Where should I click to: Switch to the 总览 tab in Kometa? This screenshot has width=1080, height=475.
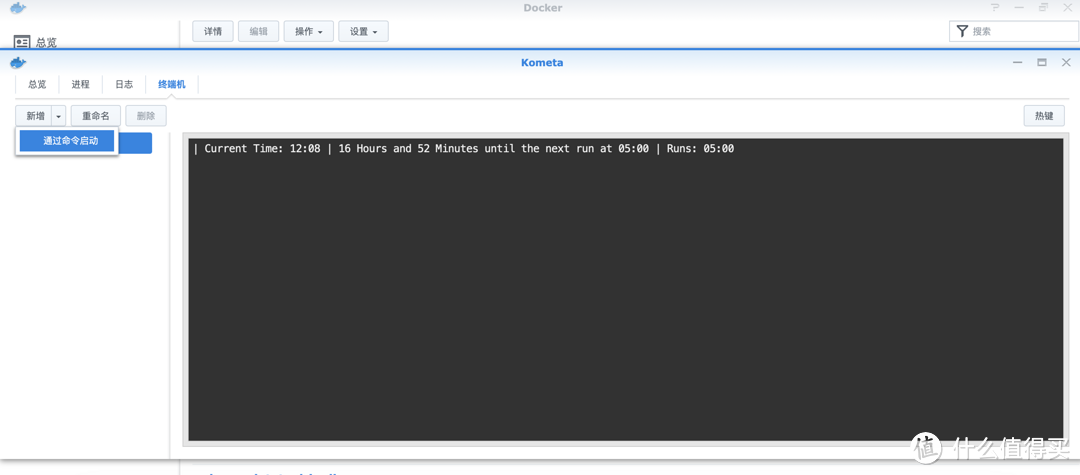tap(37, 85)
